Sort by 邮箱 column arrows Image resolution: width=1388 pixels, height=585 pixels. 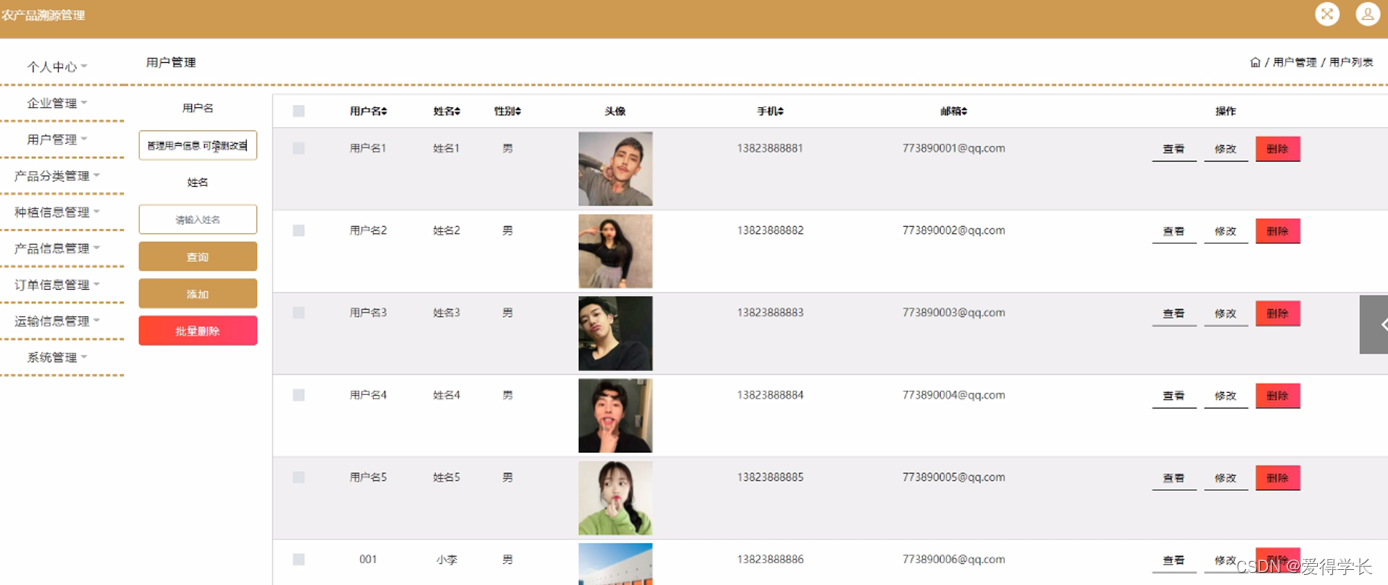point(964,111)
